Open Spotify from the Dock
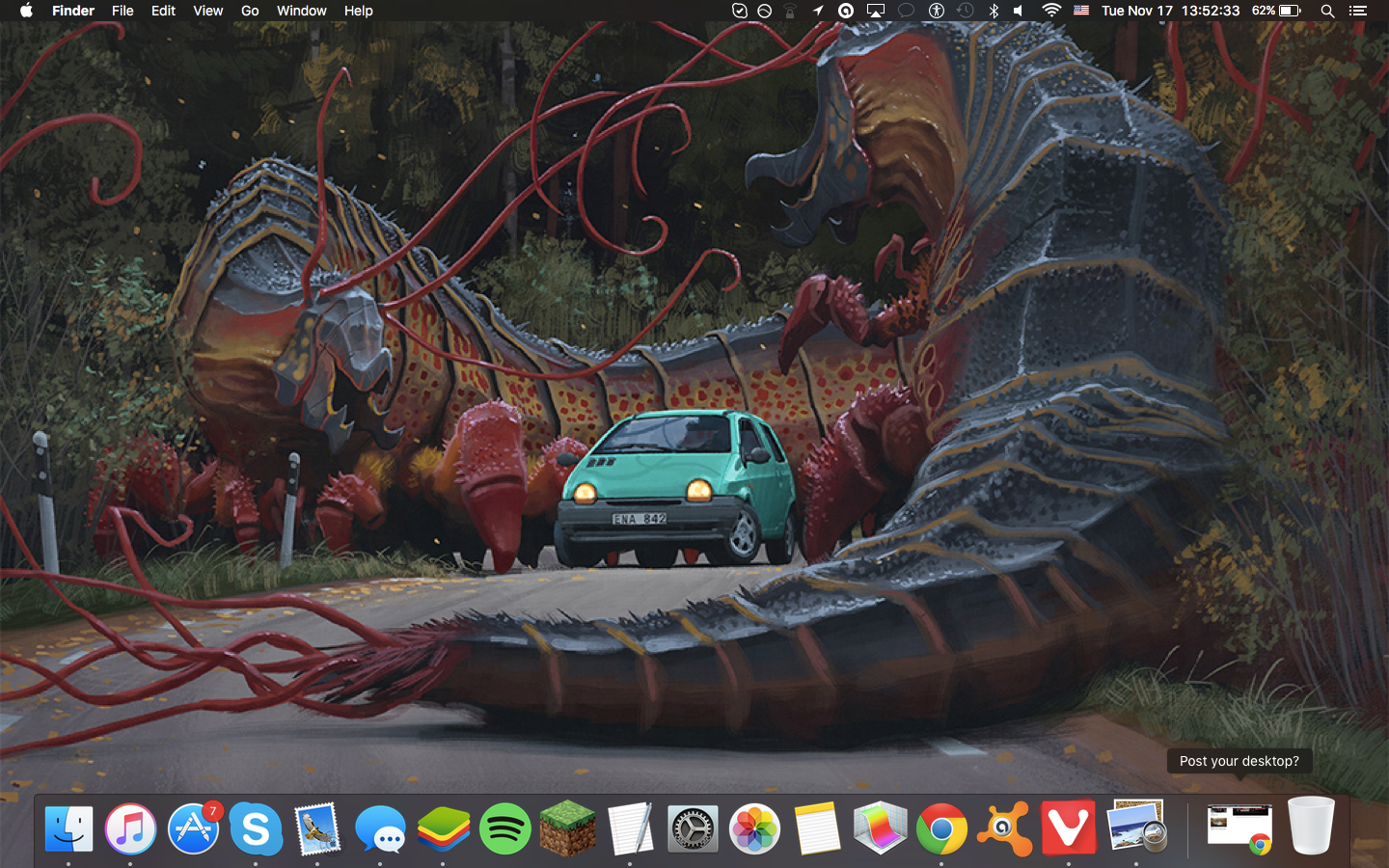The image size is (1389, 868). pos(505,828)
